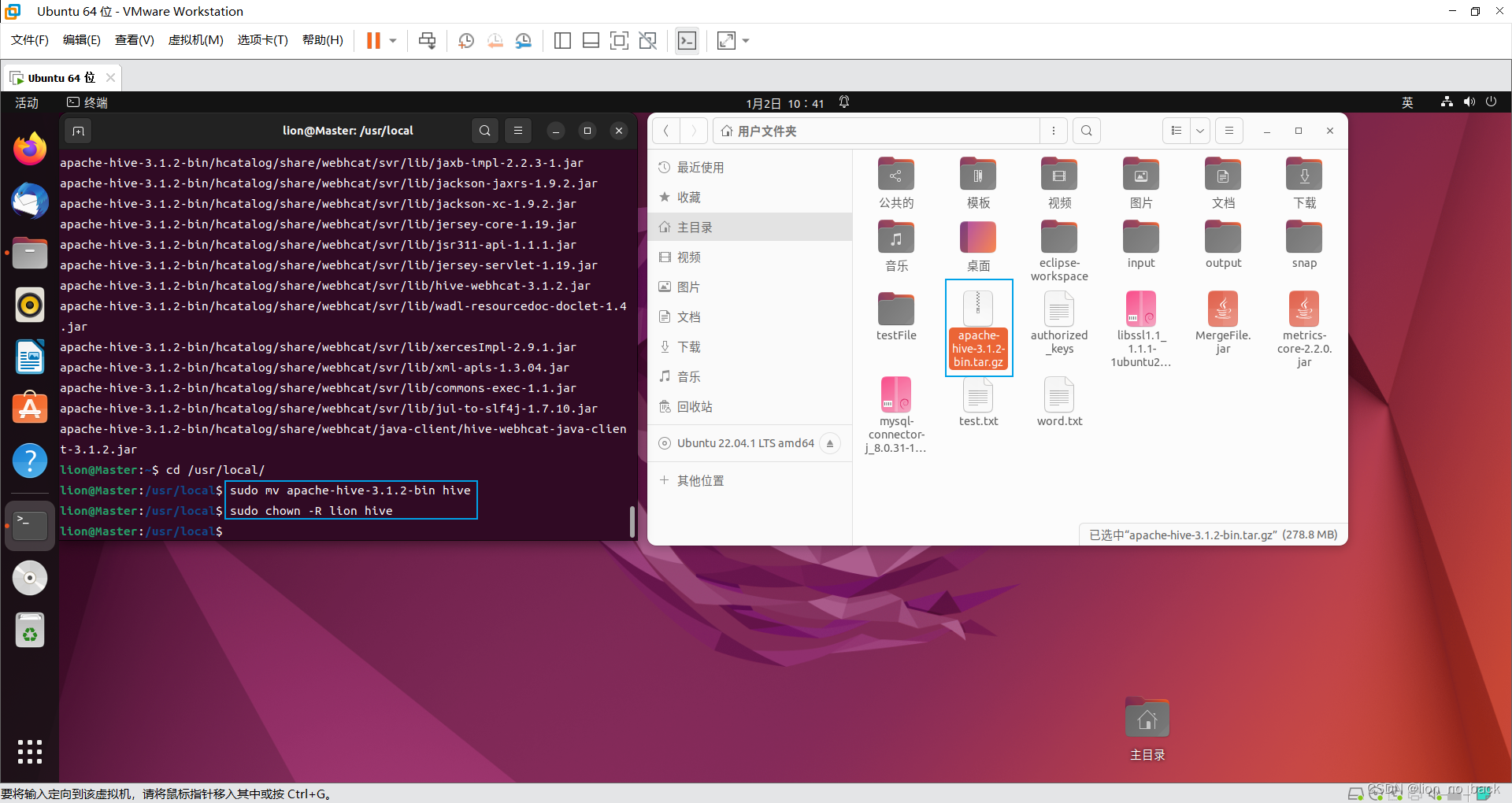1512x803 pixels.
Task: Toggle list view in Files window
Action: (1177, 131)
